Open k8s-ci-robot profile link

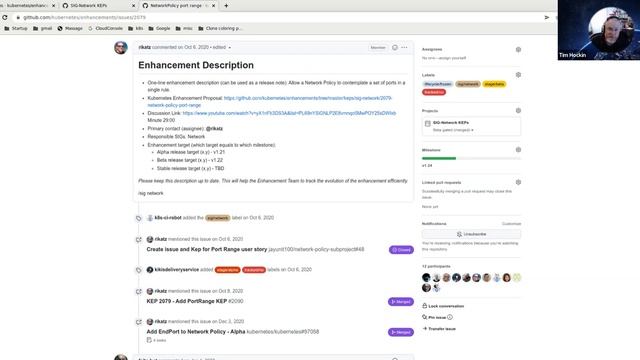(x=168, y=218)
